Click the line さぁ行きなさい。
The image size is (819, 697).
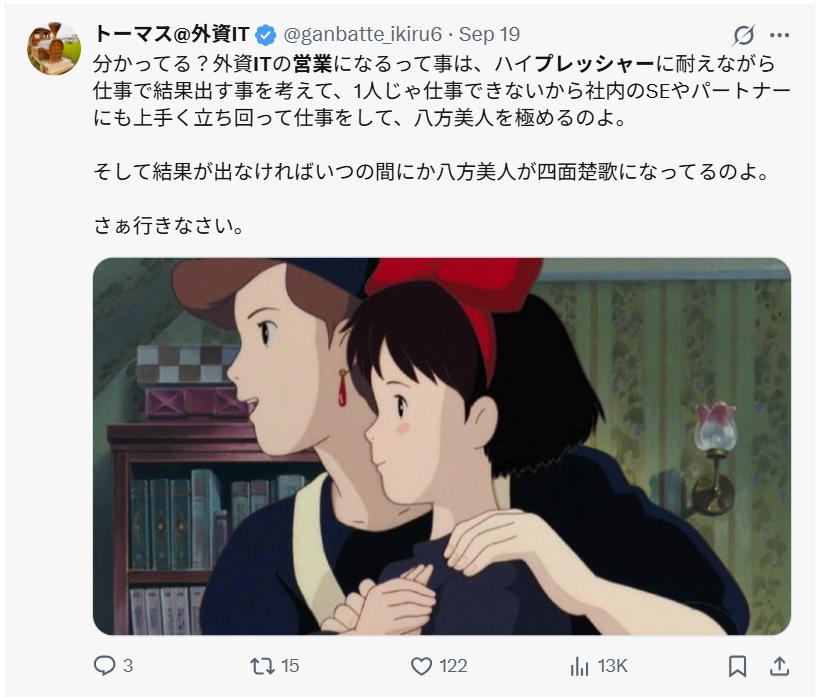[169, 226]
